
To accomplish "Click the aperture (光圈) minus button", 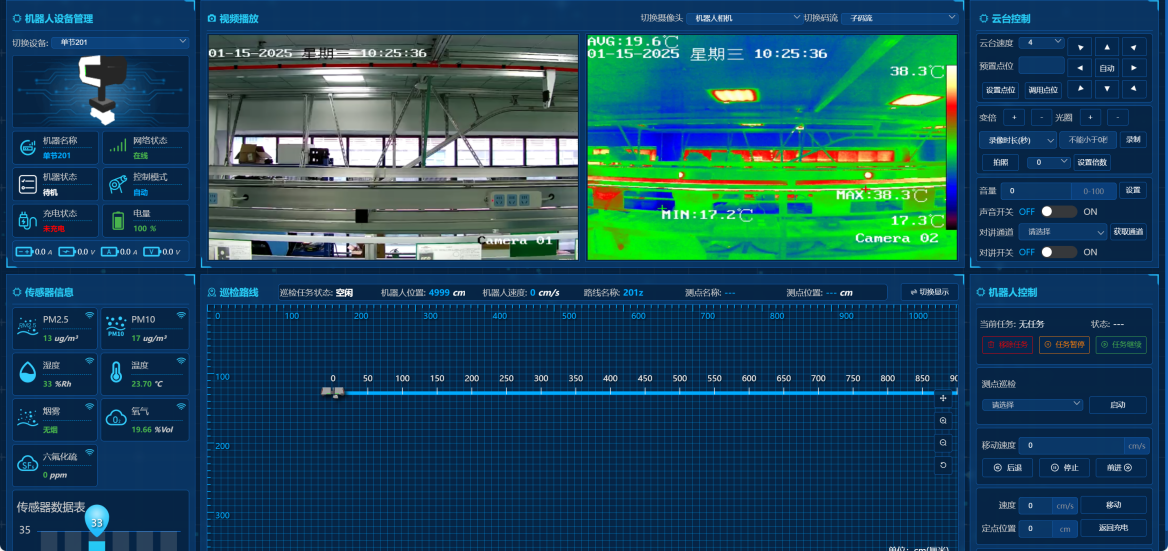I will (x=1118, y=118).
